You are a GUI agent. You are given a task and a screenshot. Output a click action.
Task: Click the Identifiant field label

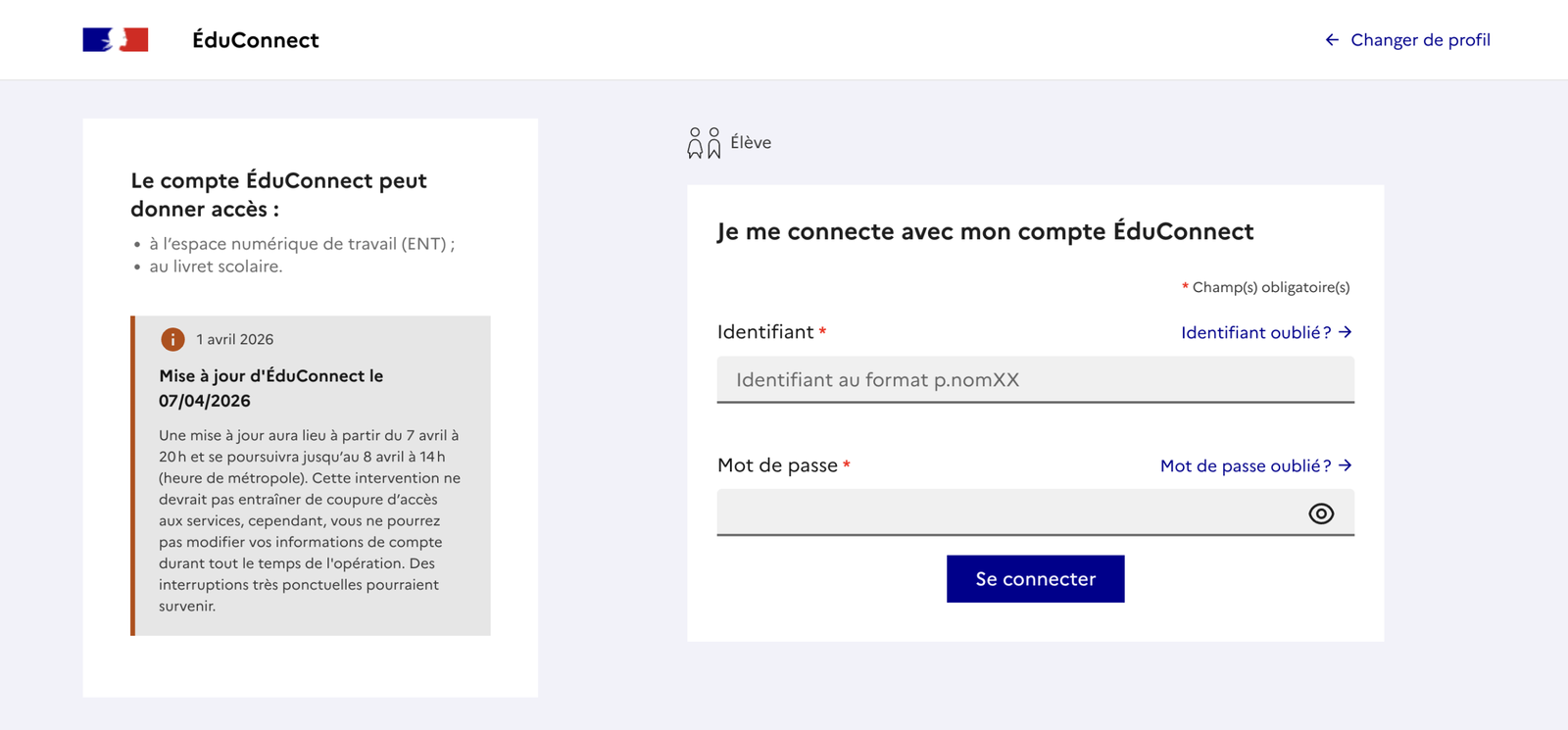[765, 332]
